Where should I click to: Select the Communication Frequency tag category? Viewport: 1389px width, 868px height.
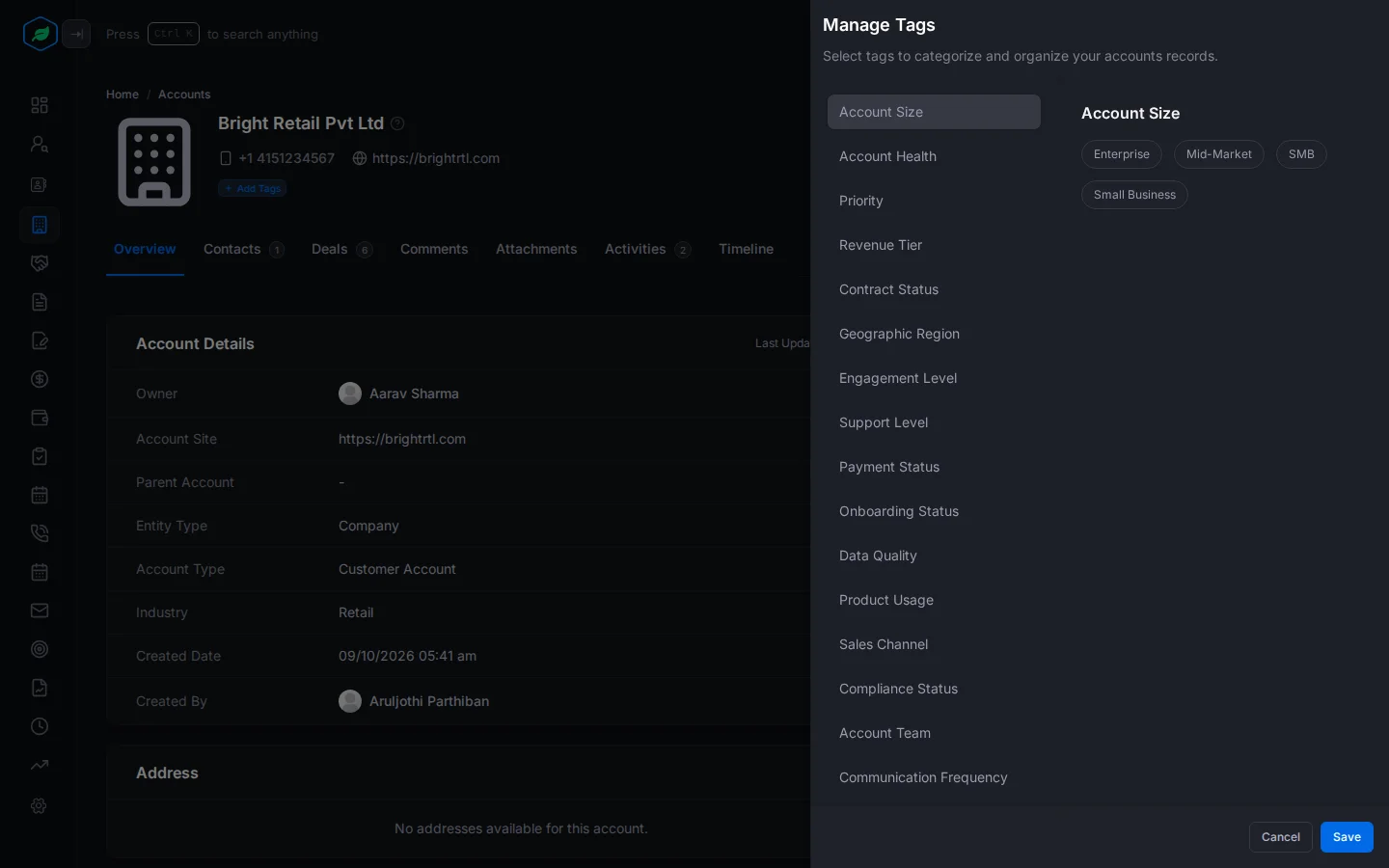point(934,777)
